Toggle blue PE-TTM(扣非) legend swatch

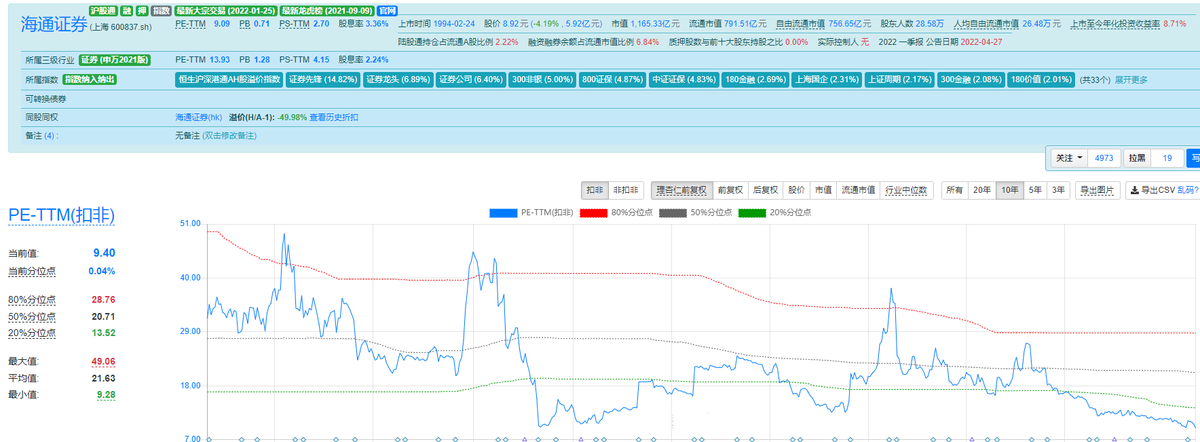pyautogui.click(x=504, y=212)
